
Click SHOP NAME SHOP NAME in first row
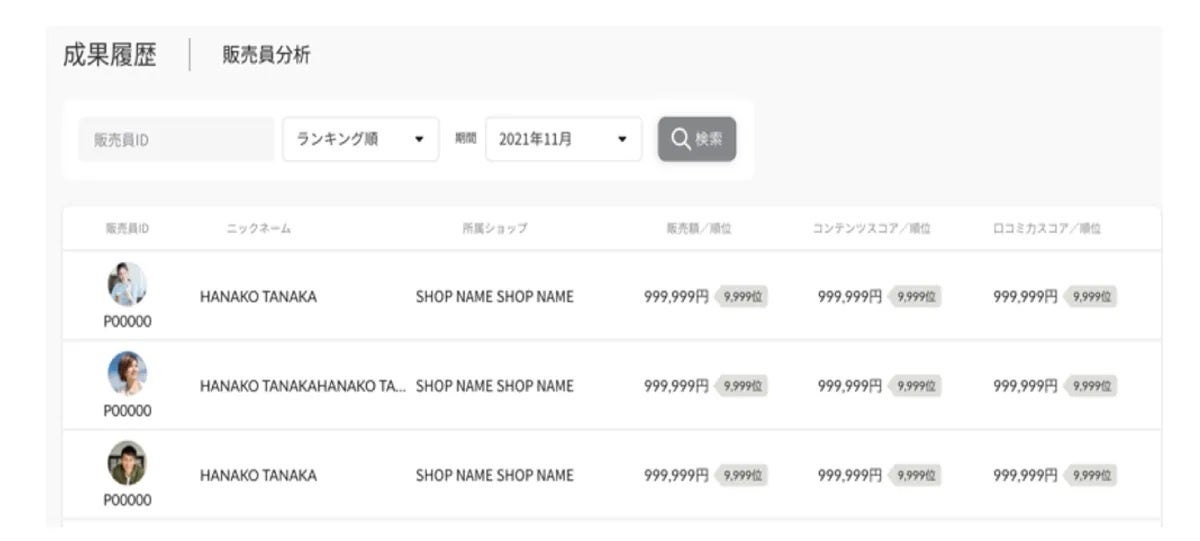pyautogui.click(x=495, y=297)
